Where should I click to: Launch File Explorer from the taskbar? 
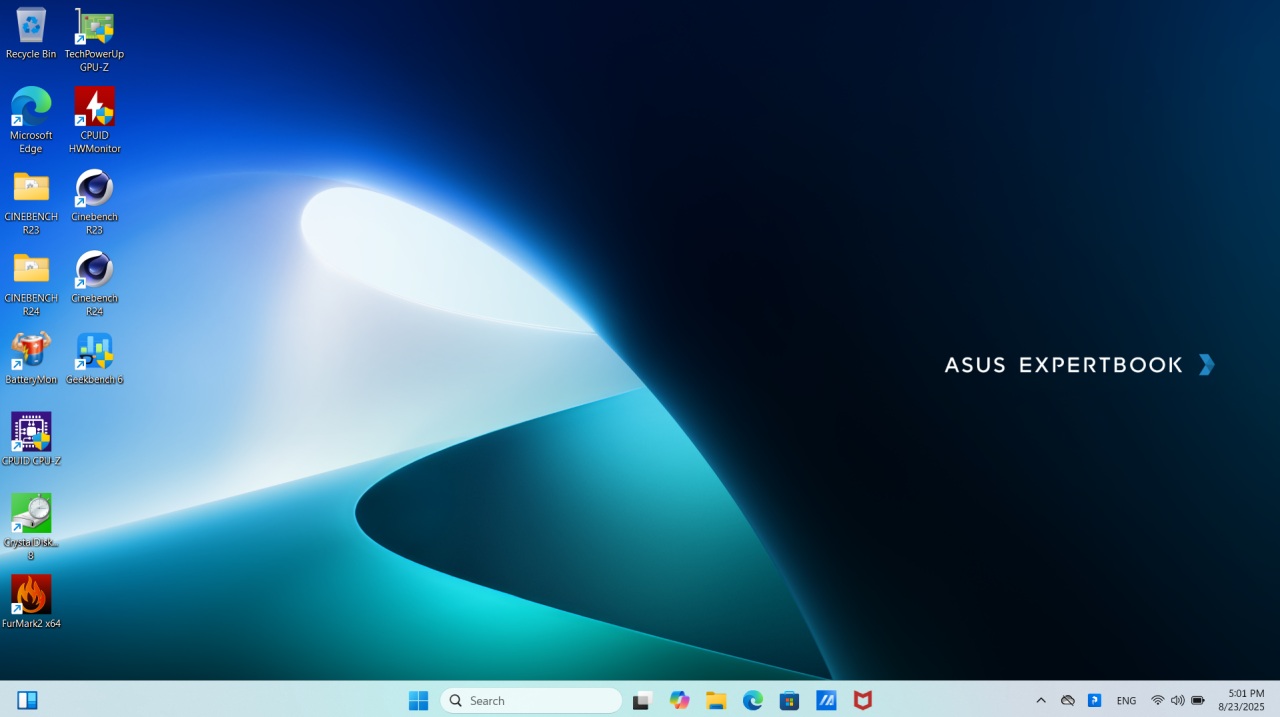716,701
